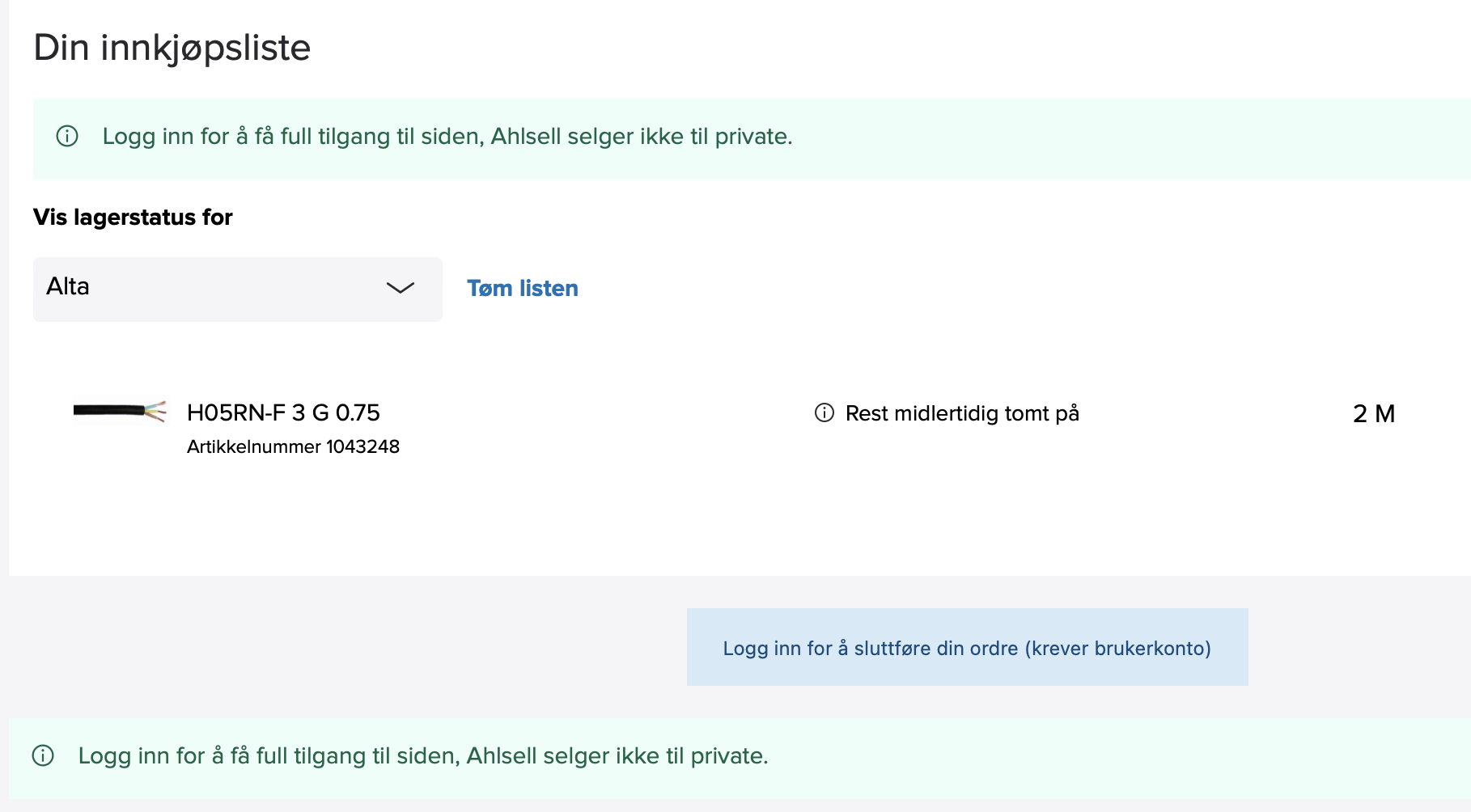Click the Din innkjøpsliste heading
Screen dimensions: 1471x812
172,48
